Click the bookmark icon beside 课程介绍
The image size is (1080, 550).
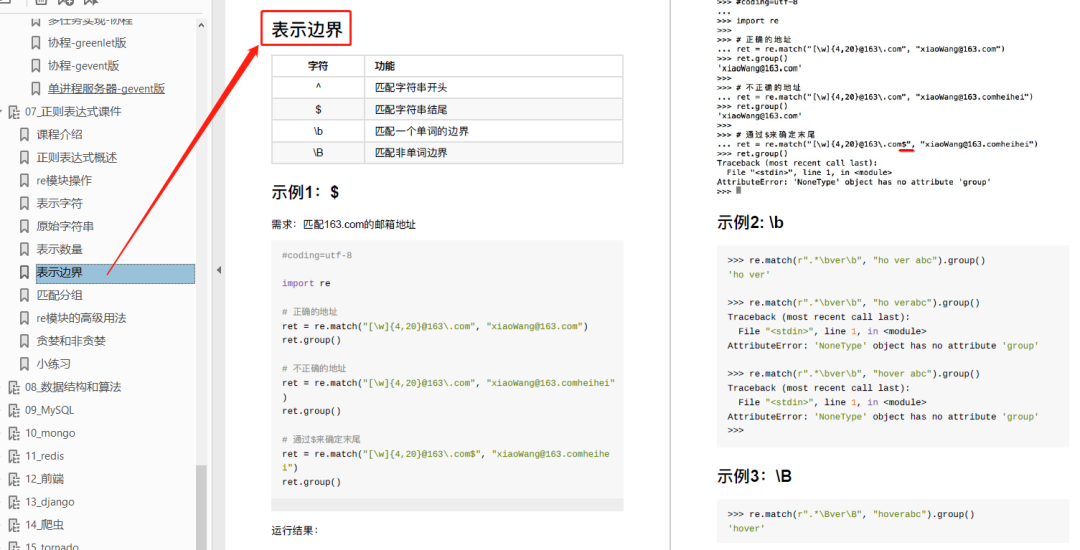point(25,135)
